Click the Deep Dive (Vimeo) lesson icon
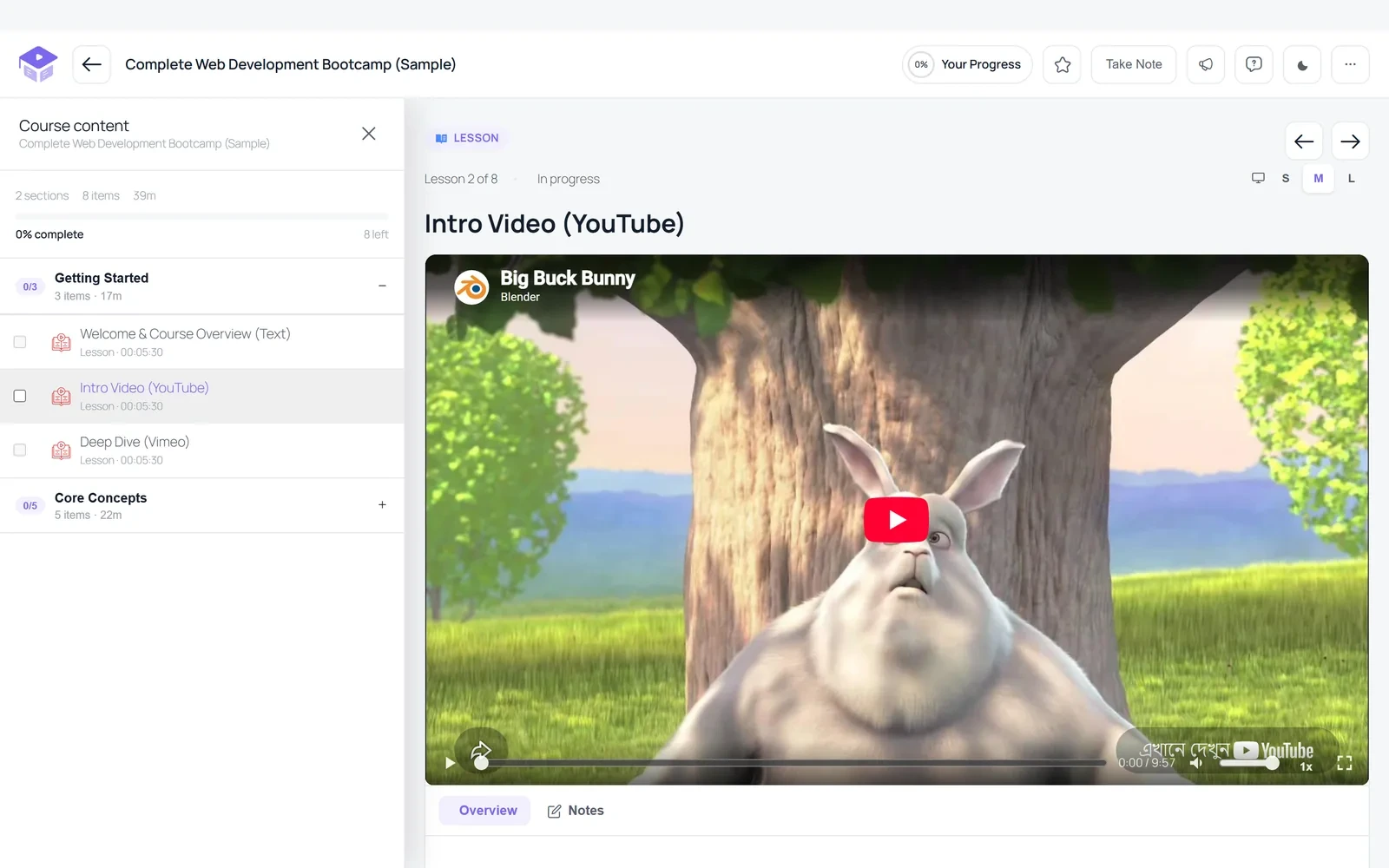This screenshot has width=1389, height=868. (x=61, y=450)
